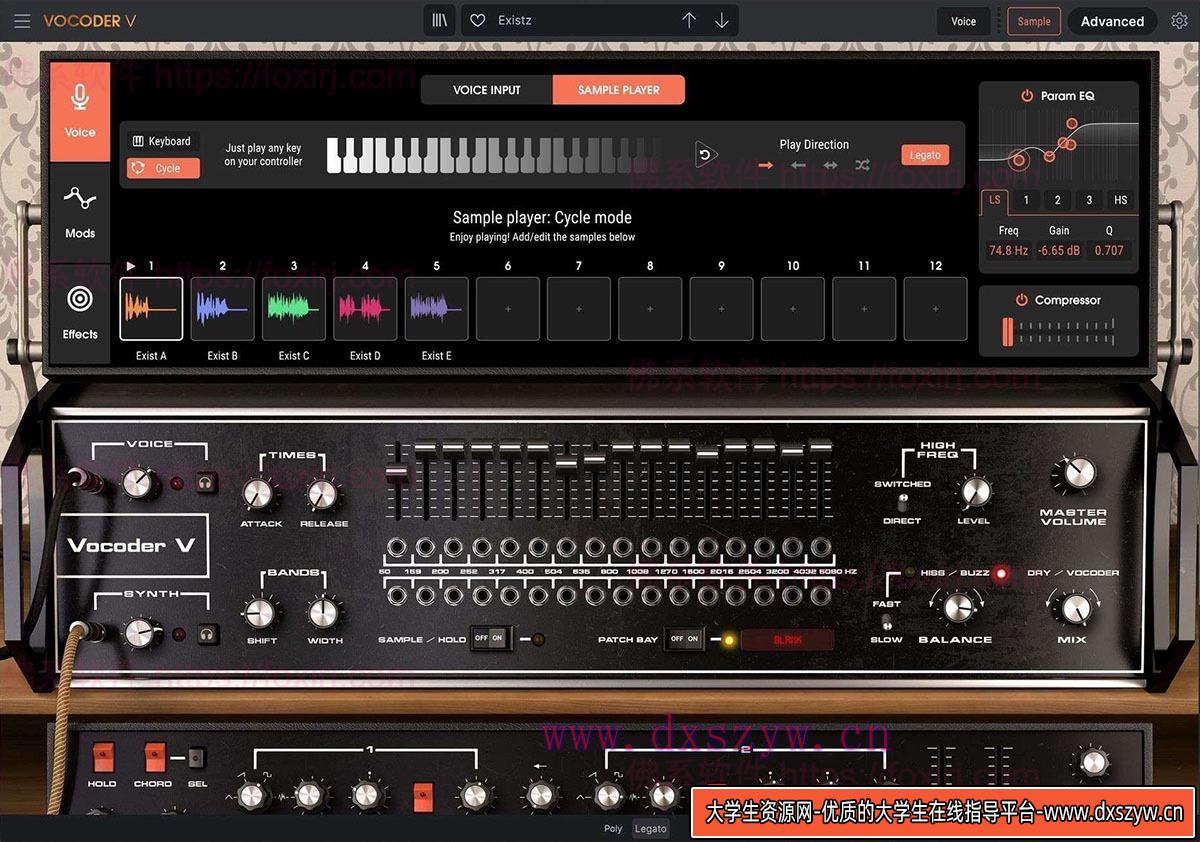Click the Sample button in top bar
Image resolution: width=1200 pixels, height=842 pixels.
1034,21
